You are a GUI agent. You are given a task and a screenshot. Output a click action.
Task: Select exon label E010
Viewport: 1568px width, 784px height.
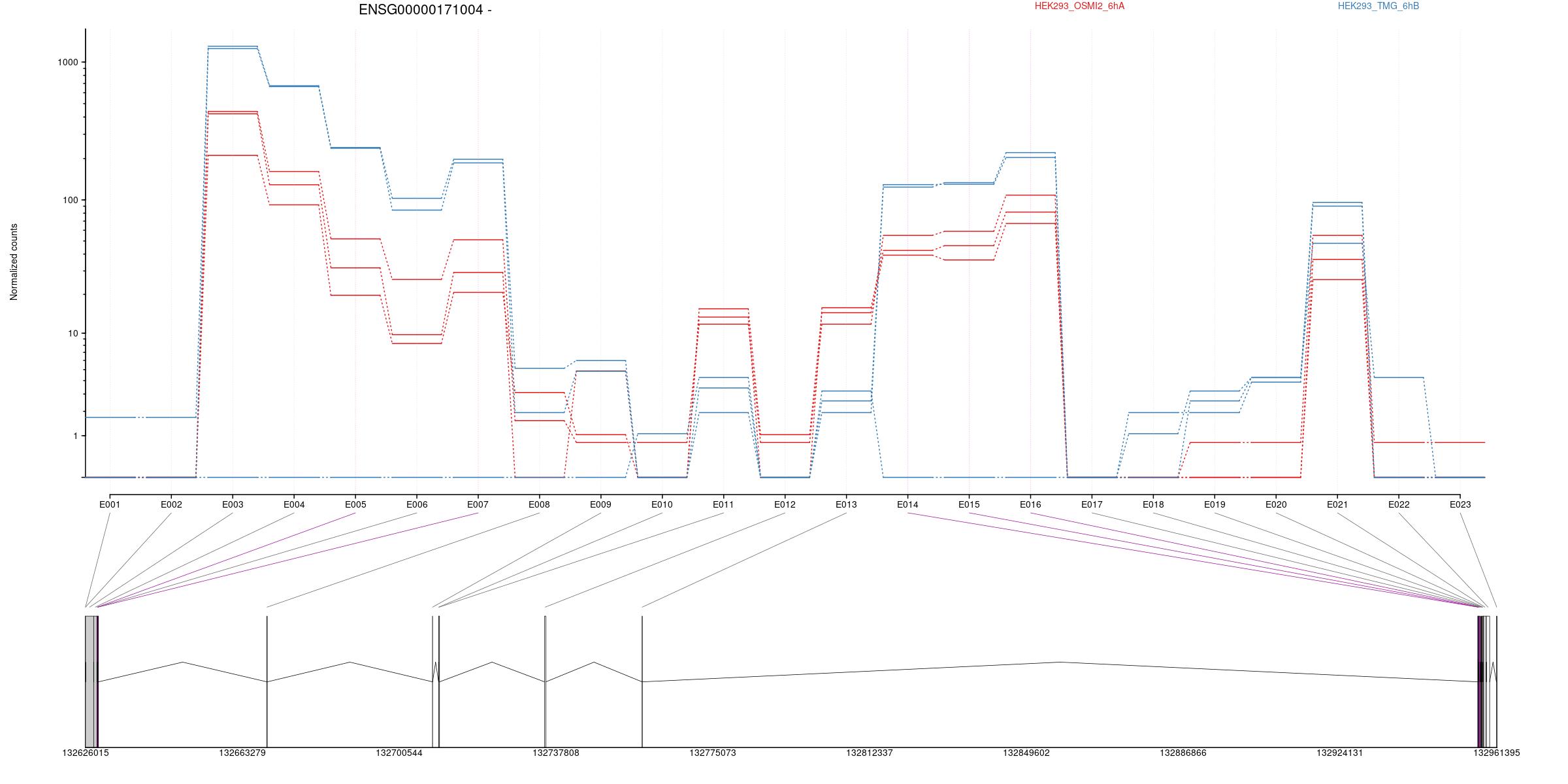coord(662,504)
